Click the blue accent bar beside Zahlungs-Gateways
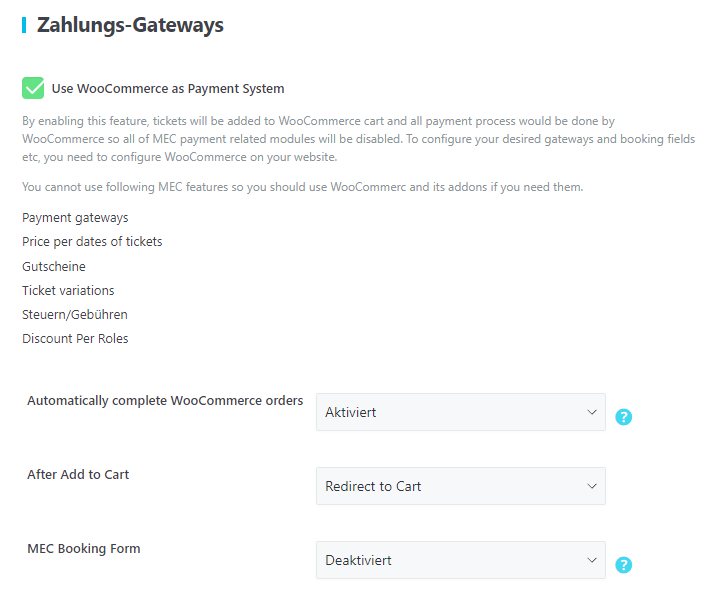Screen dimensions: 710x595 (x=24, y=25)
